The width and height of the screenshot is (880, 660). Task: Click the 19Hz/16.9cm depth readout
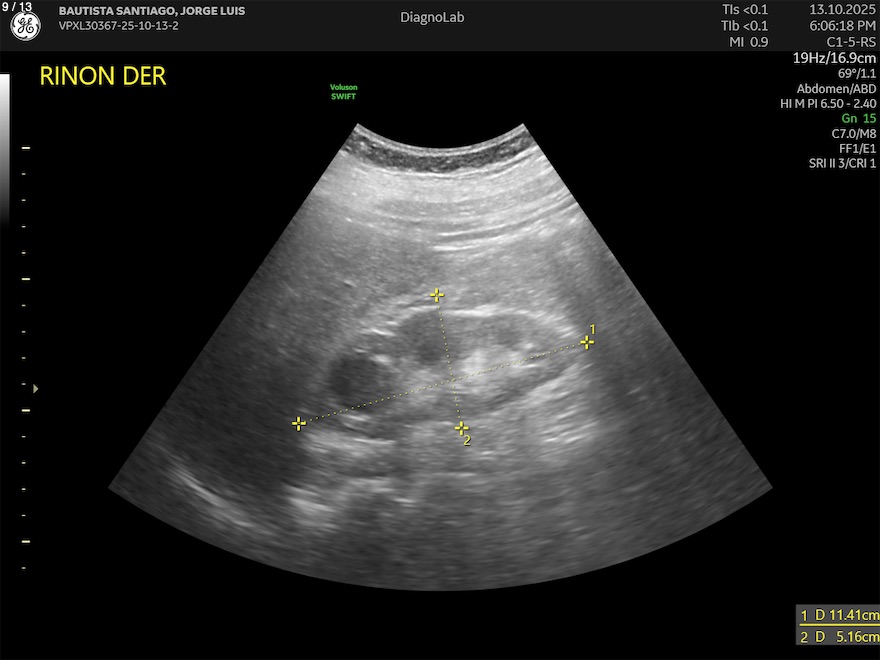click(x=835, y=58)
